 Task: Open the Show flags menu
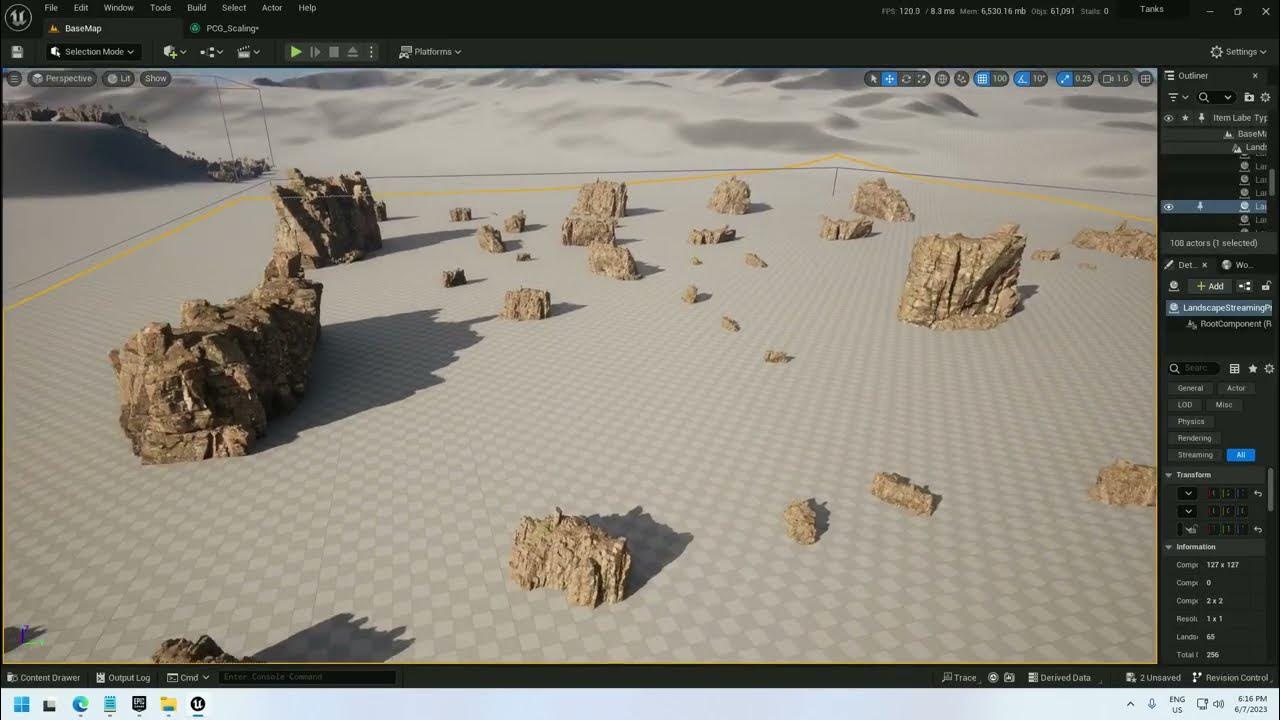[156, 78]
